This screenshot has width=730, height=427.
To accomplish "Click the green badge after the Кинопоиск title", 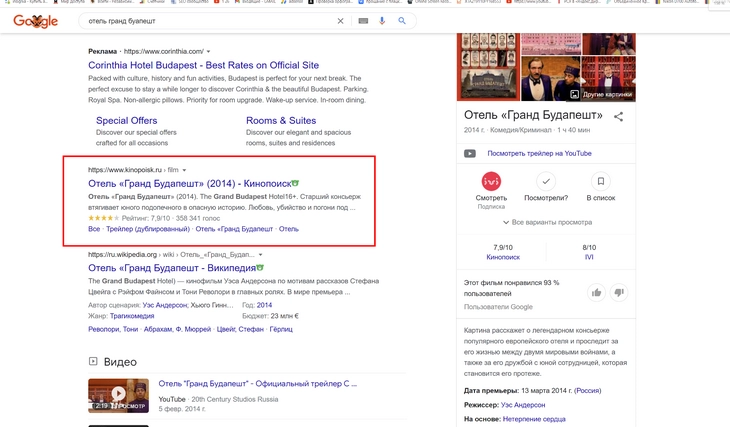I will pos(296,183).
